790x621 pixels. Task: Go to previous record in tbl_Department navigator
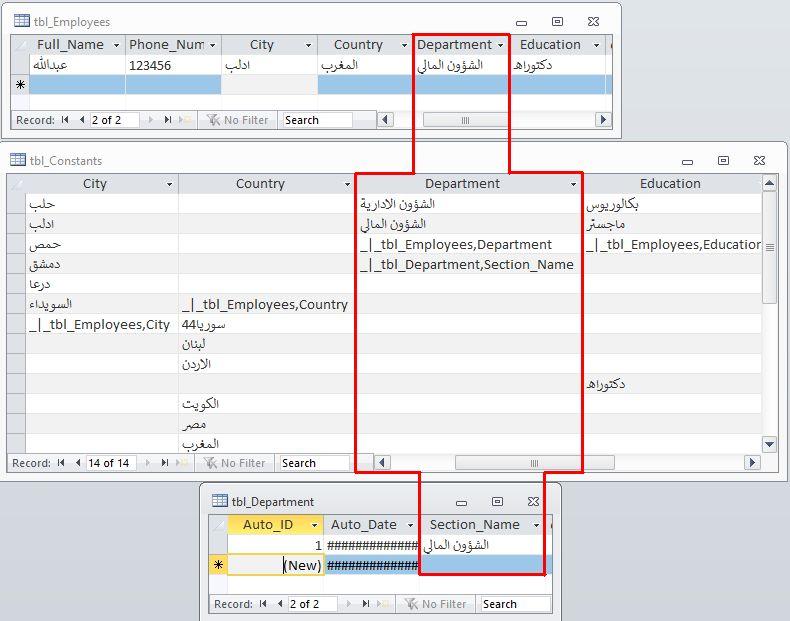279,604
